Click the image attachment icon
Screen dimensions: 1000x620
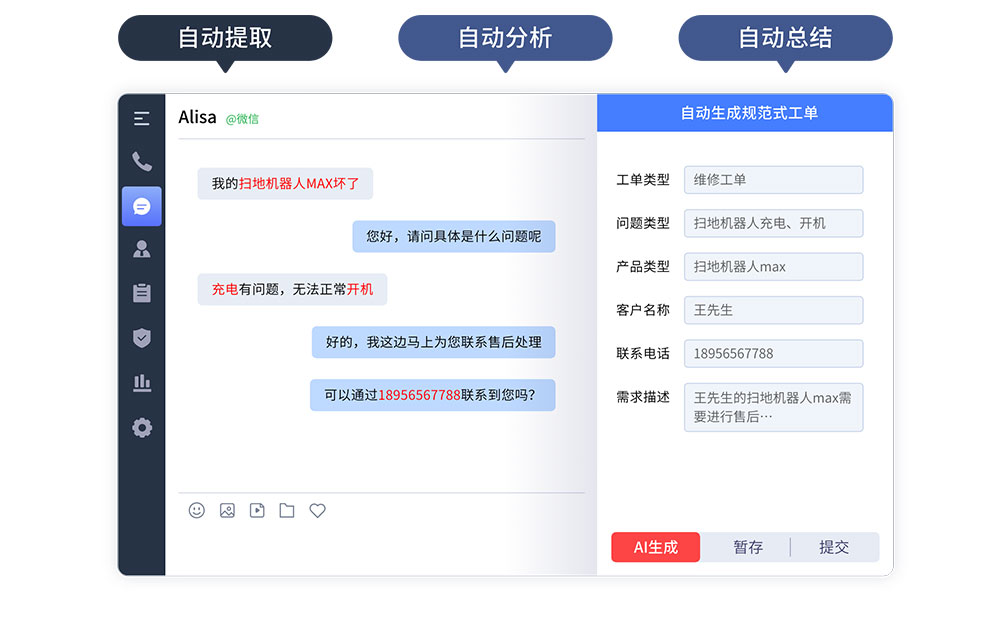226,511
